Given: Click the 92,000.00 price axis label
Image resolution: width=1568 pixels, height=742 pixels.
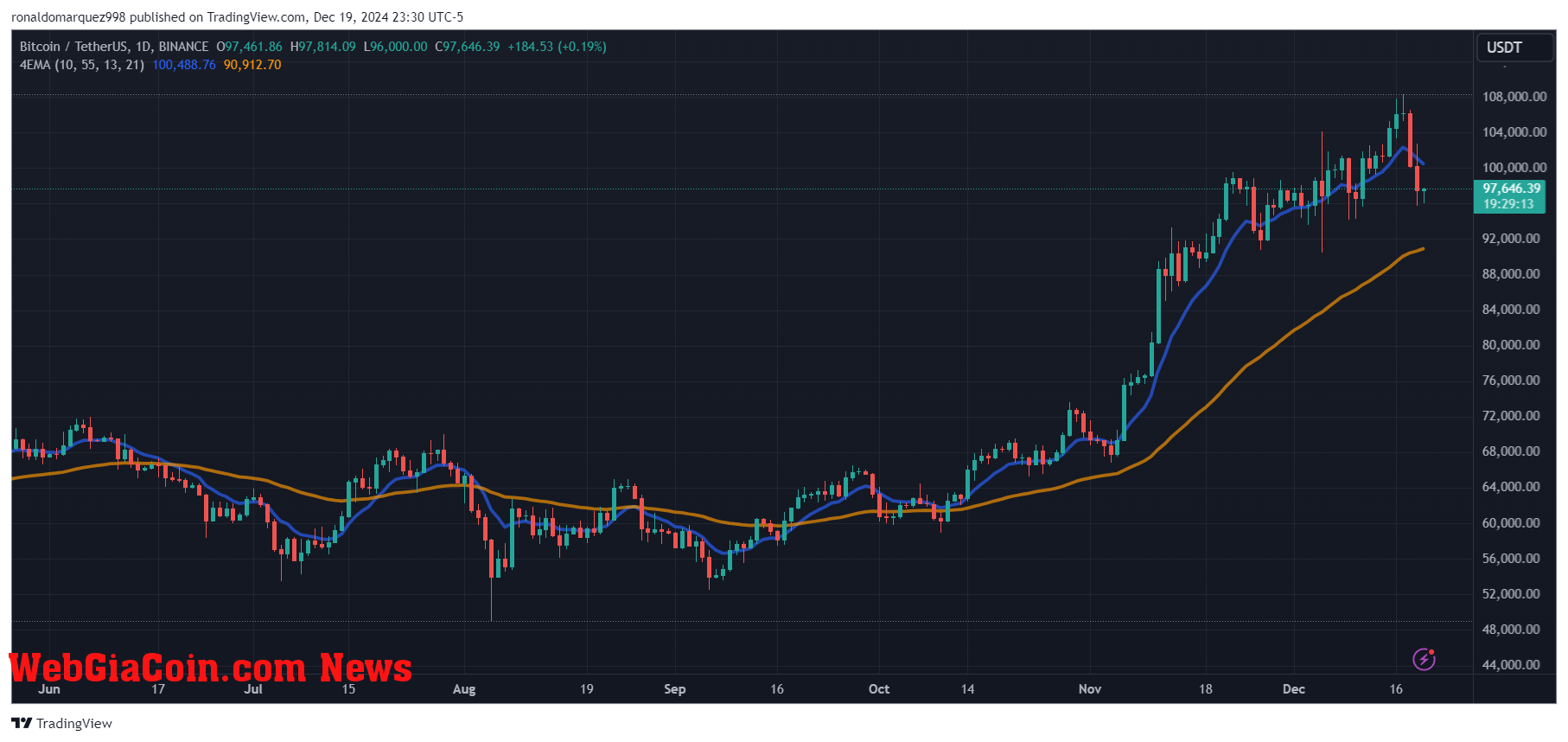Looking at the screenshot, I should pyautogui.click(x=1511, y=239).
